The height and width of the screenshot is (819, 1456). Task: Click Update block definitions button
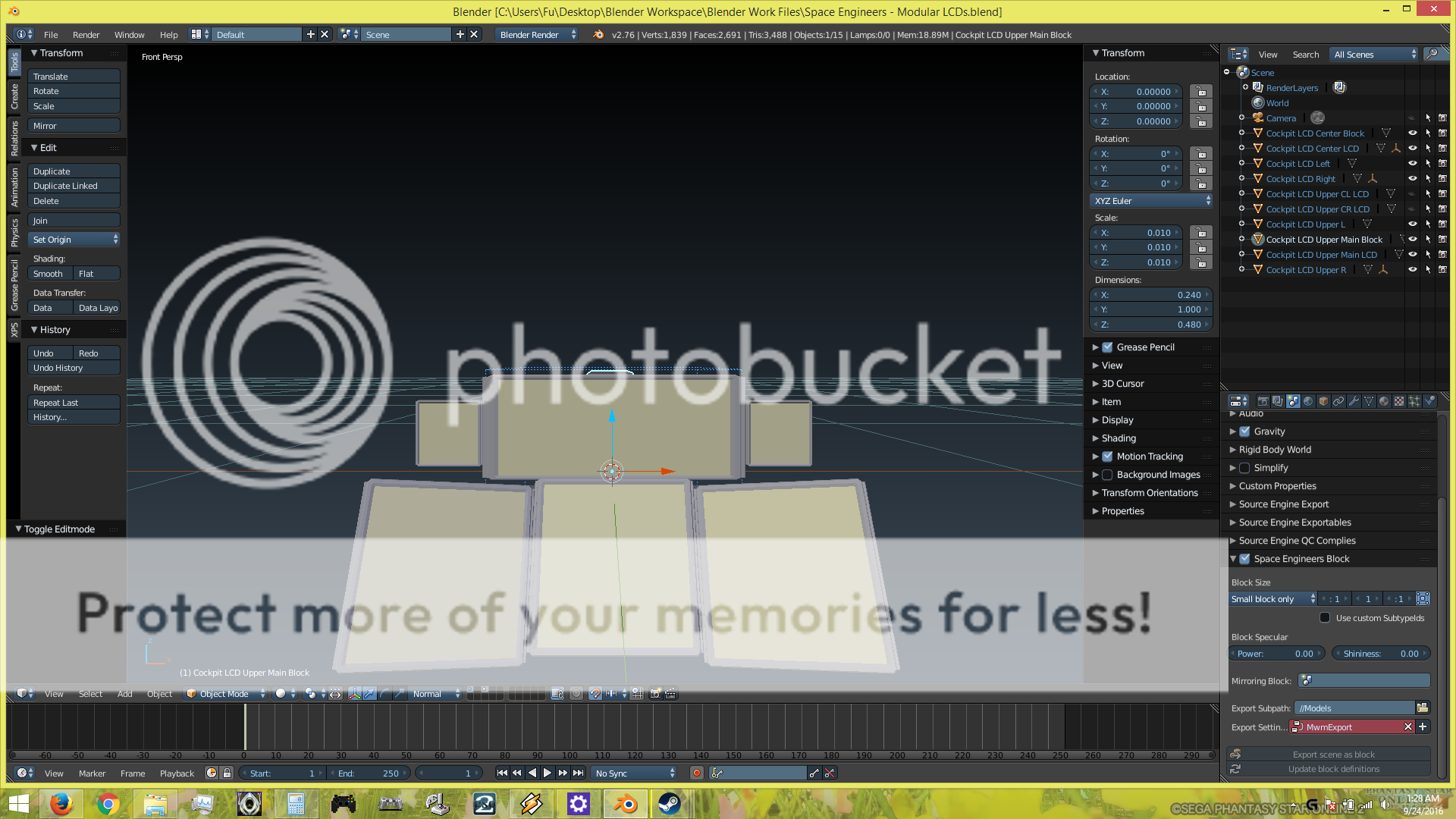(1329, 769)
